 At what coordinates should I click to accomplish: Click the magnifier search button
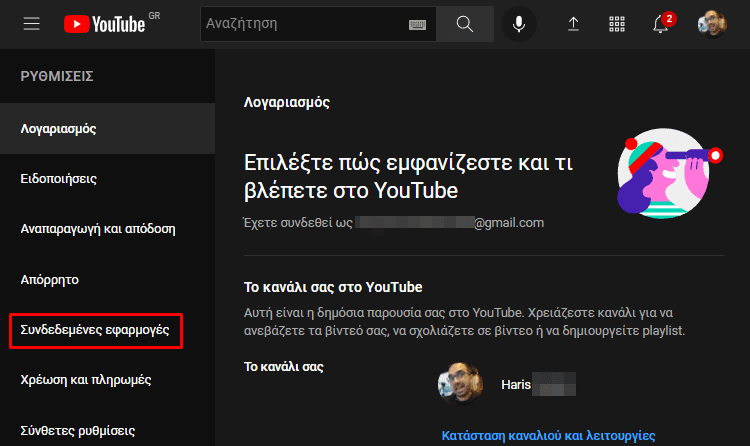pos(464,23)
